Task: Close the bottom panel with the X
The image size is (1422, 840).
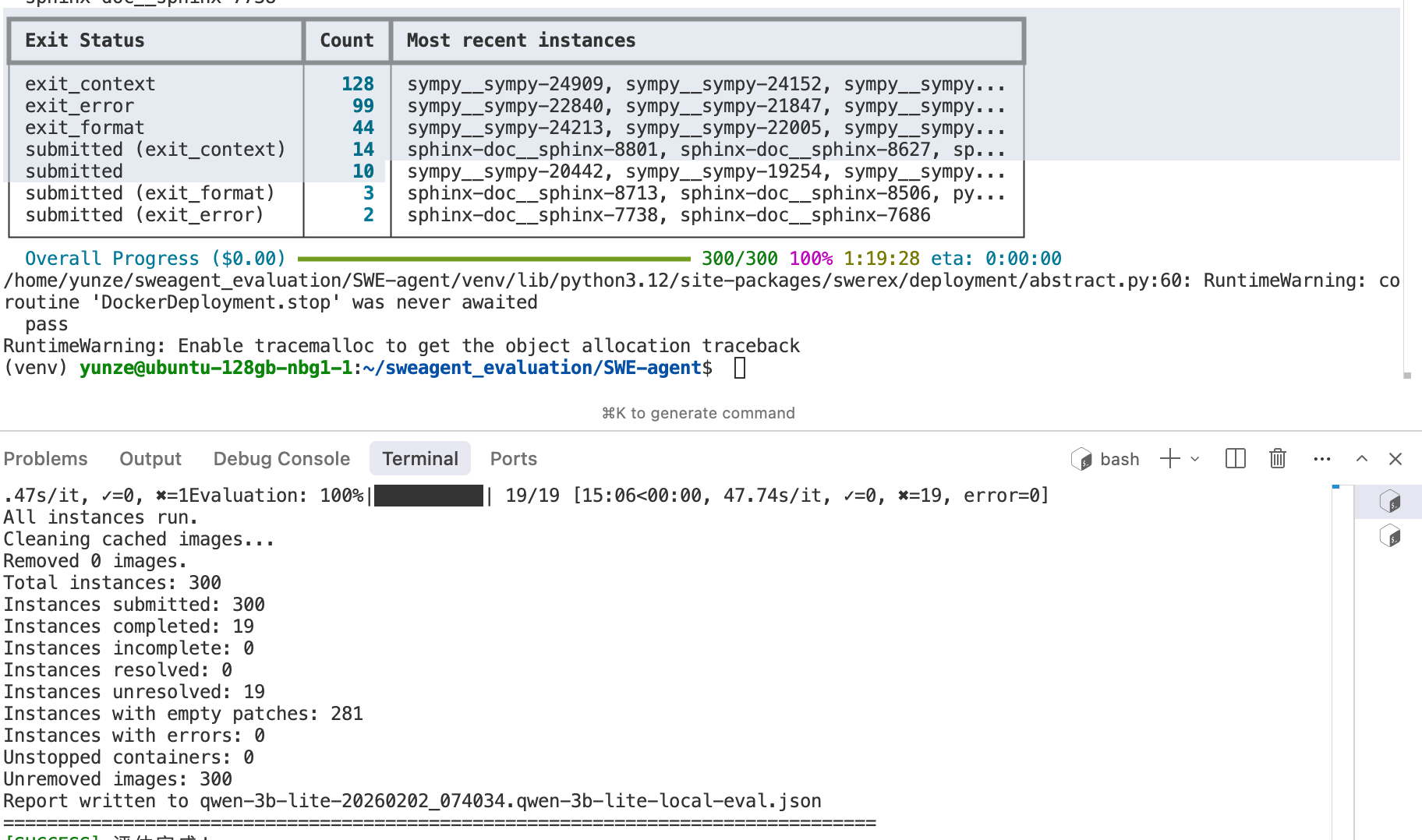Action: point(1395,459)
